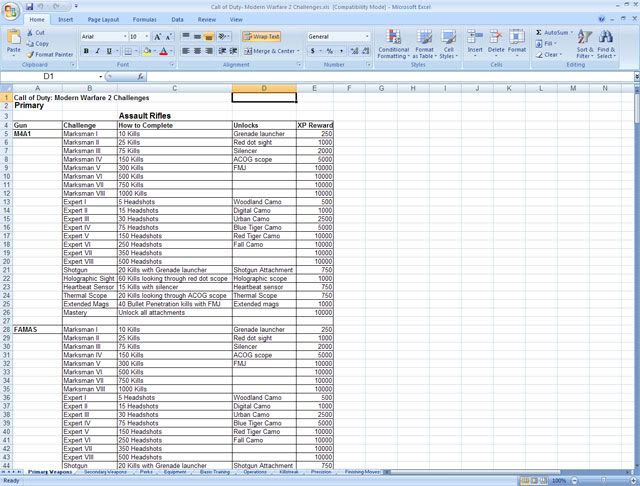Toggle Italic formatting
The image size is (640, 486).
point(98,51)
